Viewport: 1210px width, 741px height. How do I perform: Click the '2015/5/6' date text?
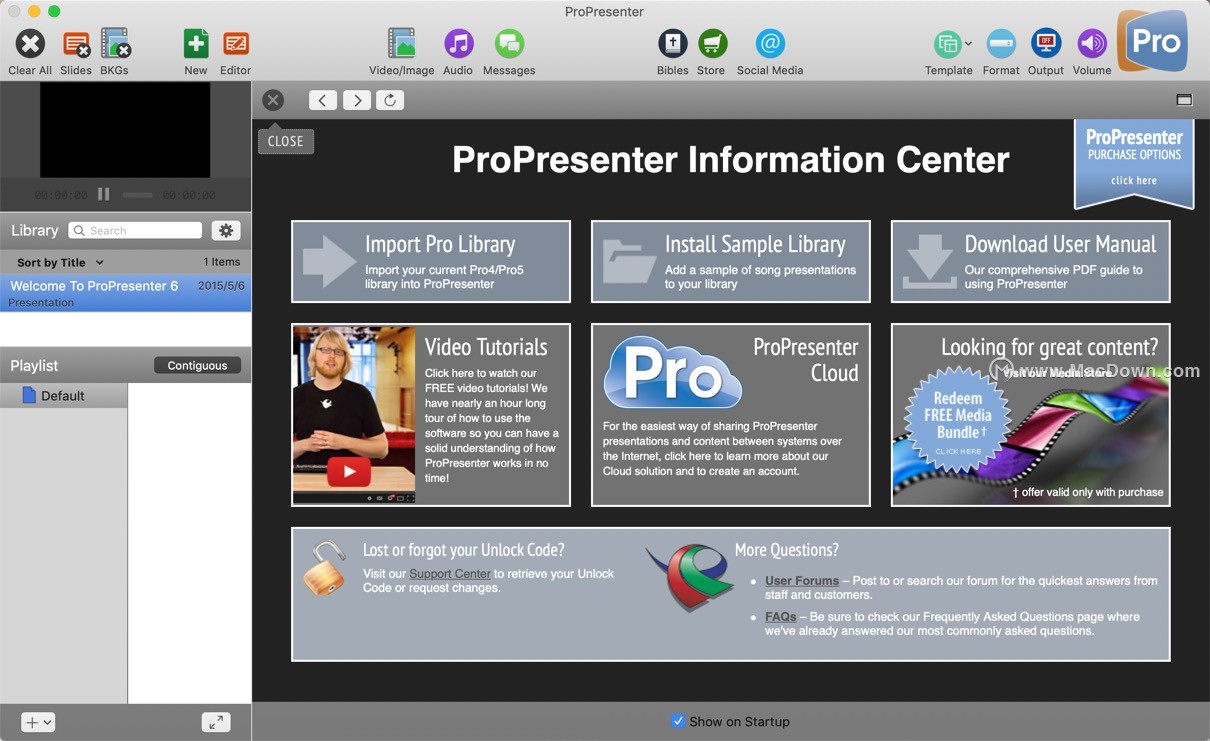[221, 286]
